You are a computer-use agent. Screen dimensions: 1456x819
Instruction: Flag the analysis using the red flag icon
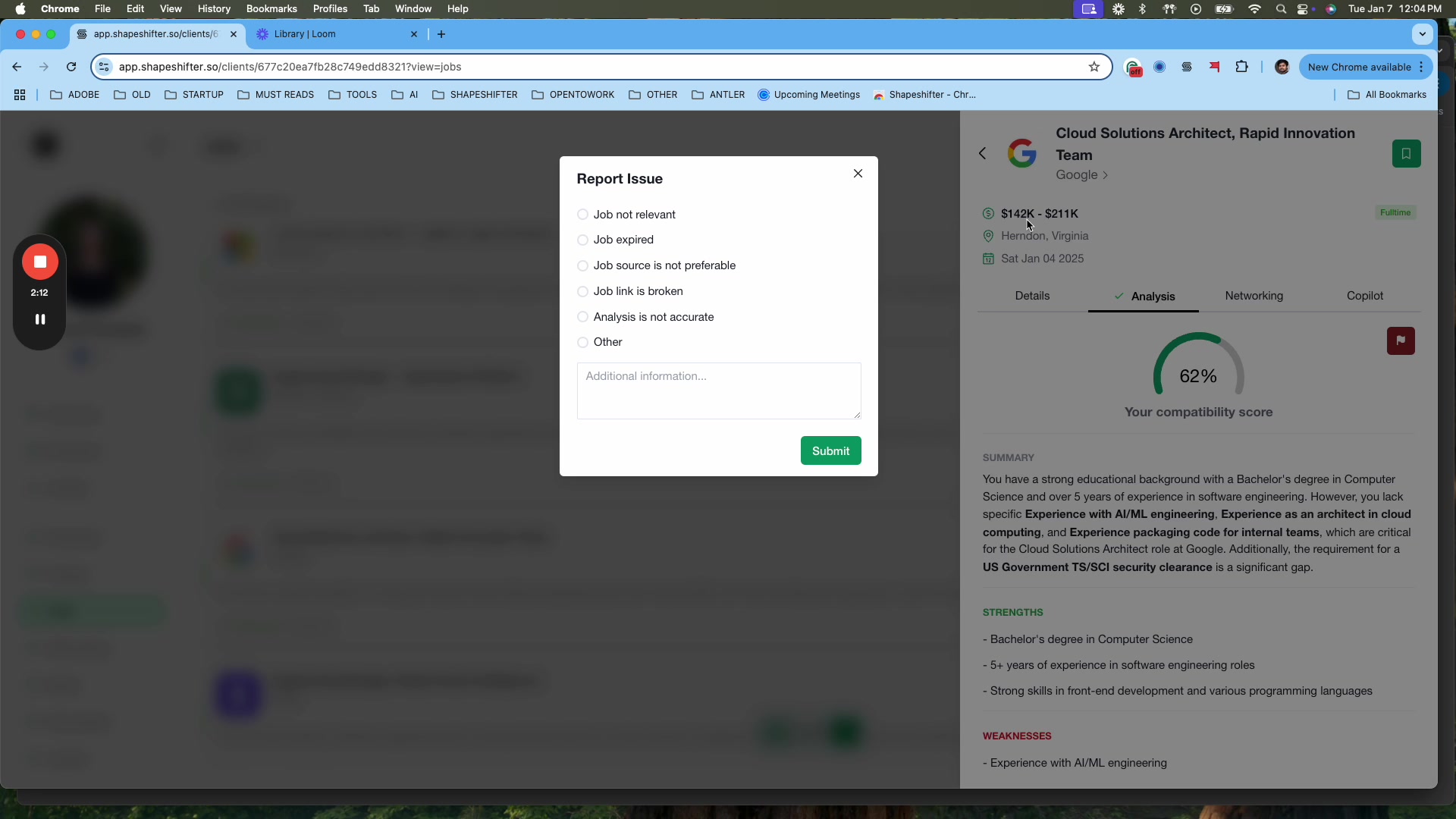[x=1401, y=340]
